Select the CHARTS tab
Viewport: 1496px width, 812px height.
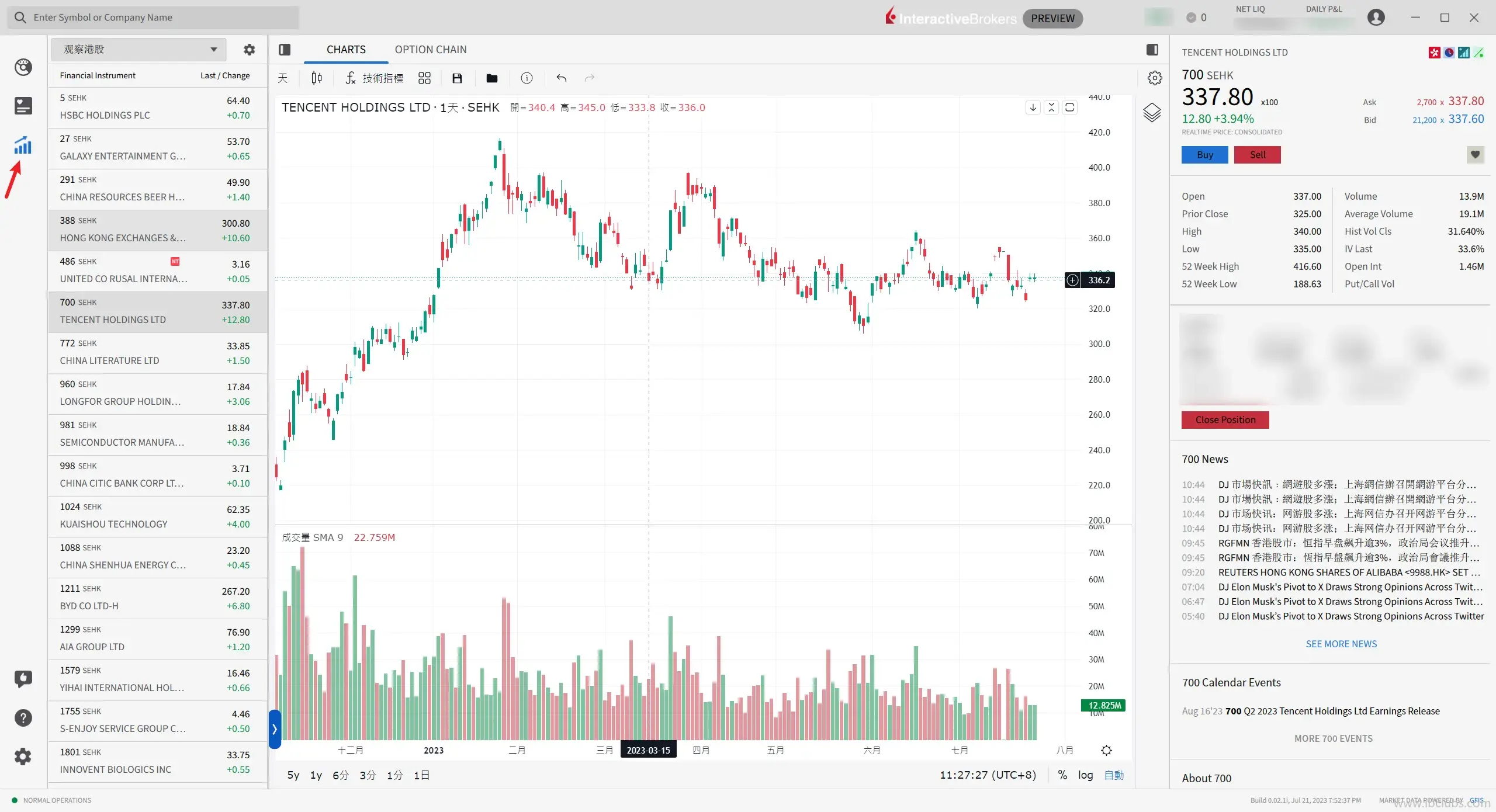[346, 50]
